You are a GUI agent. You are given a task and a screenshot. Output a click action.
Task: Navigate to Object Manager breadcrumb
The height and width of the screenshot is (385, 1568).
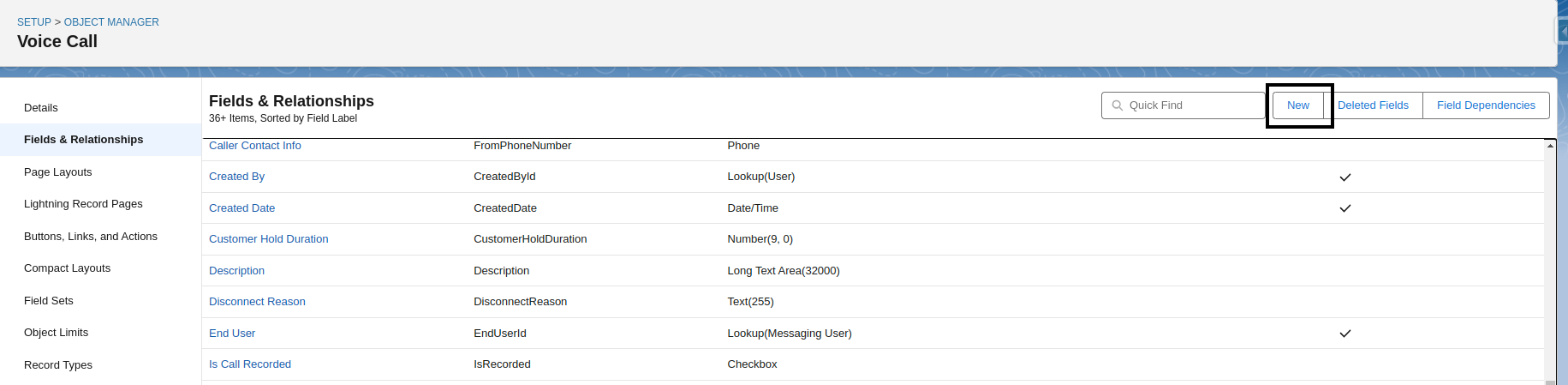(x=111, y=22)
